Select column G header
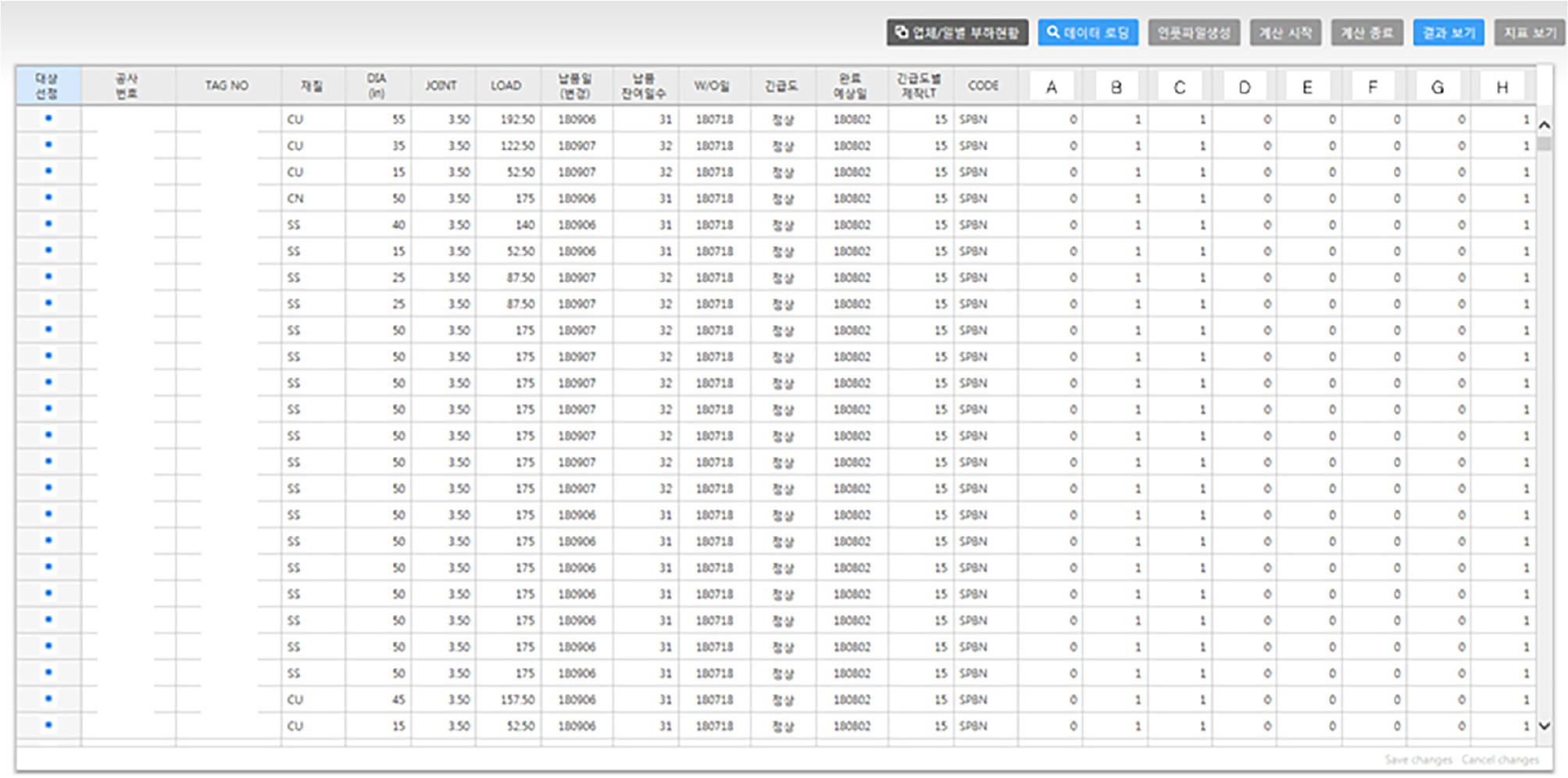Viewport: 1568px width, 778px height. tap(1438, 87)
